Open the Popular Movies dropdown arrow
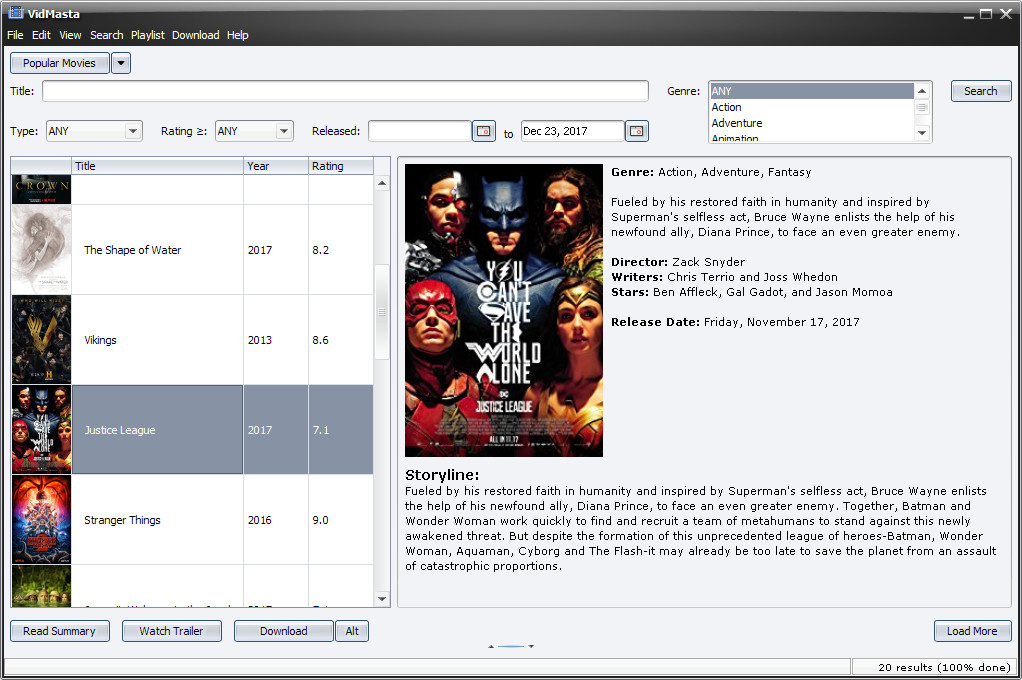The height and width of the screenshot is (680, 1022). 121,63
